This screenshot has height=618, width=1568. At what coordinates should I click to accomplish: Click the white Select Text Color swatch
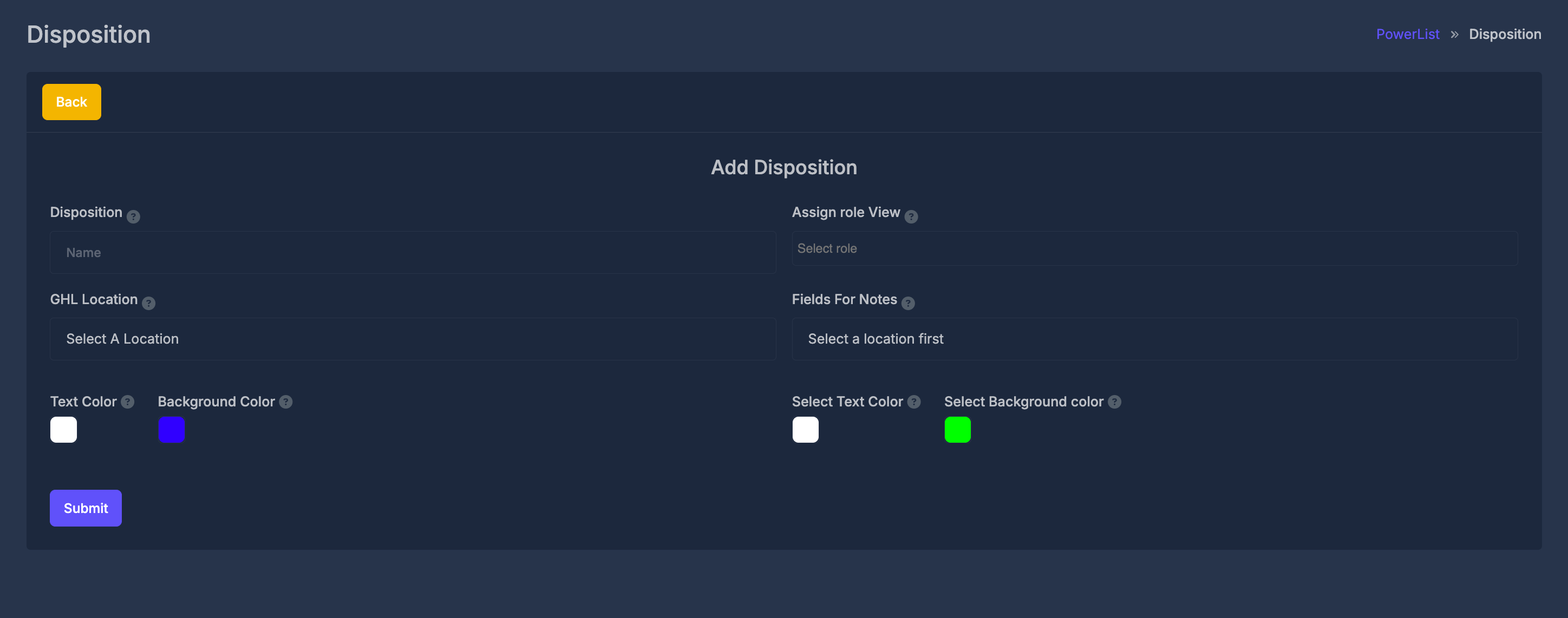805,430
